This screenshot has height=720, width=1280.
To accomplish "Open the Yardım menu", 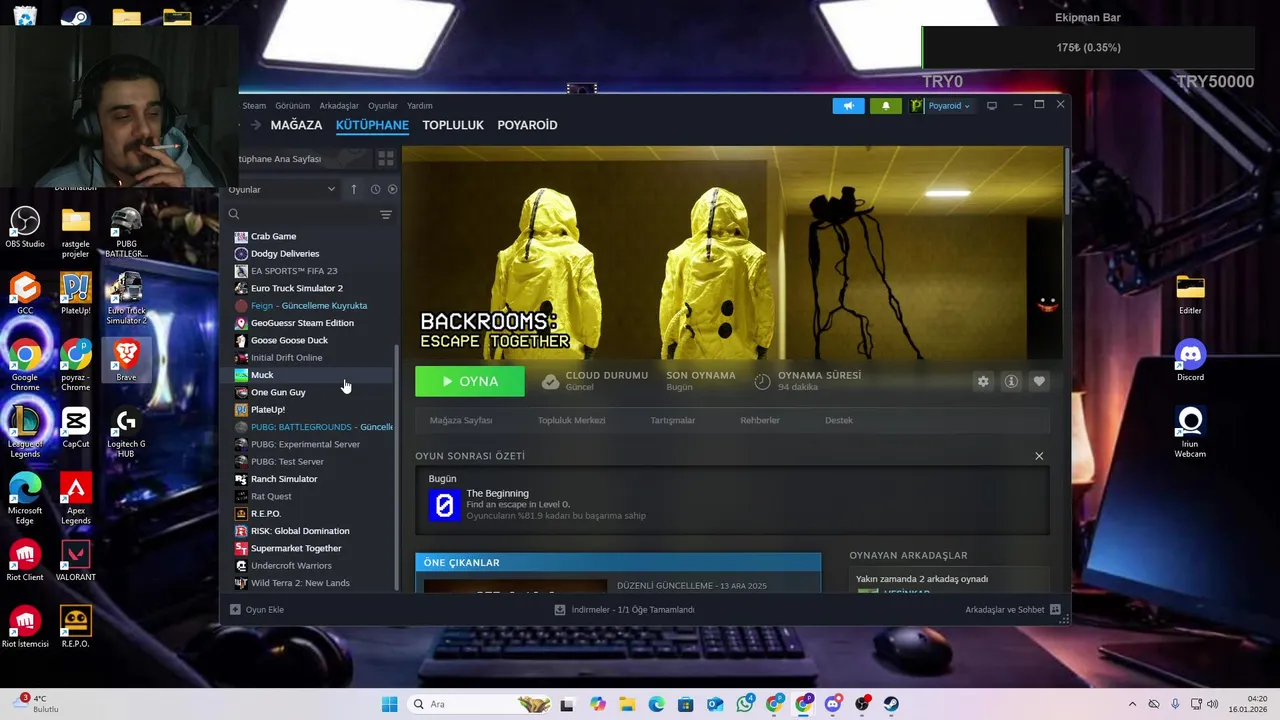I will click(x=419, y=105).
